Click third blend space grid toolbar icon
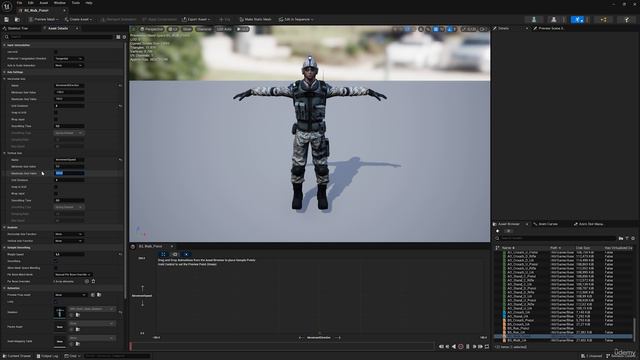This screenshot has height=360, width=640. click(x=186, y=254)
